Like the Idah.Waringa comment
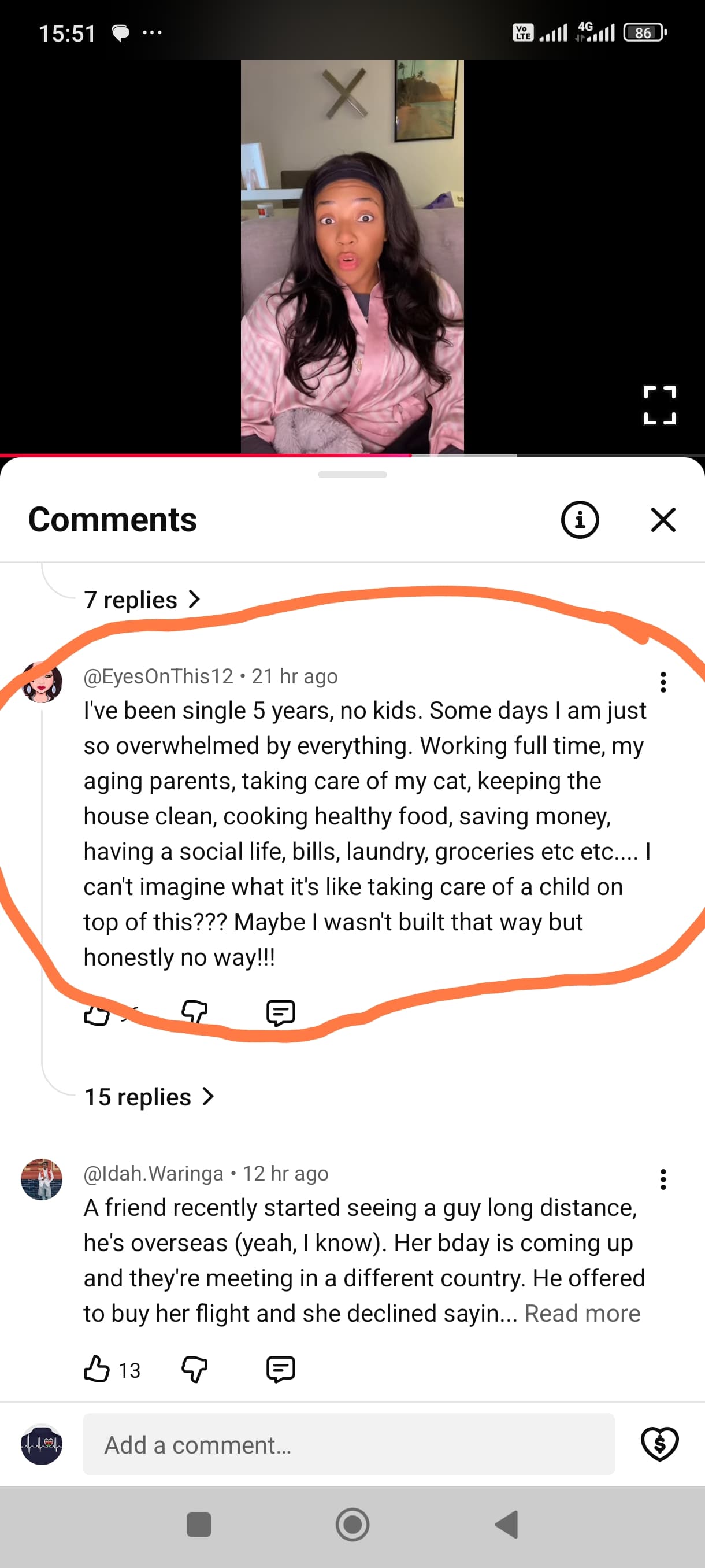Screen dimensions: 705x1568 [97, 1370]
